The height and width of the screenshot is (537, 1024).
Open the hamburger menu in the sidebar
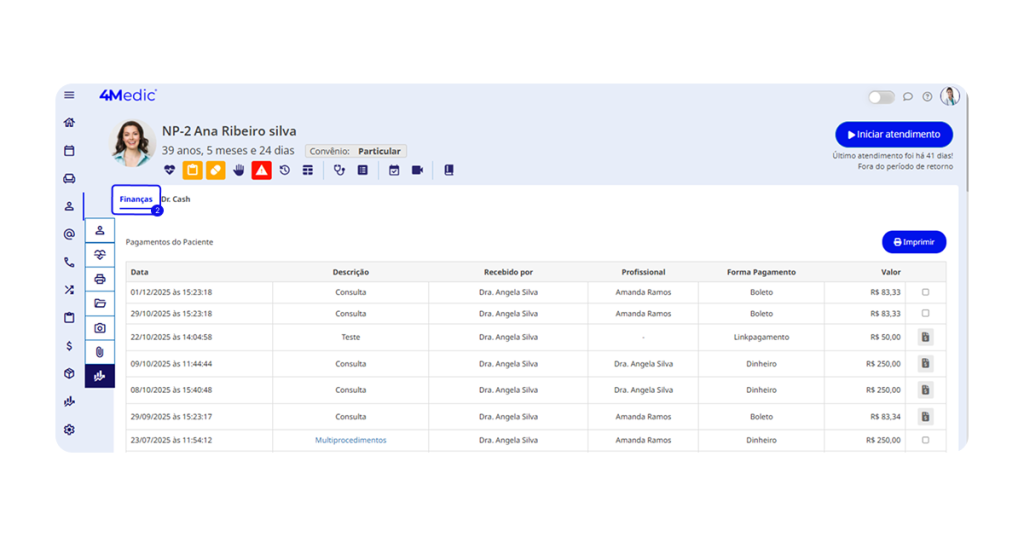tap(69, 95)
